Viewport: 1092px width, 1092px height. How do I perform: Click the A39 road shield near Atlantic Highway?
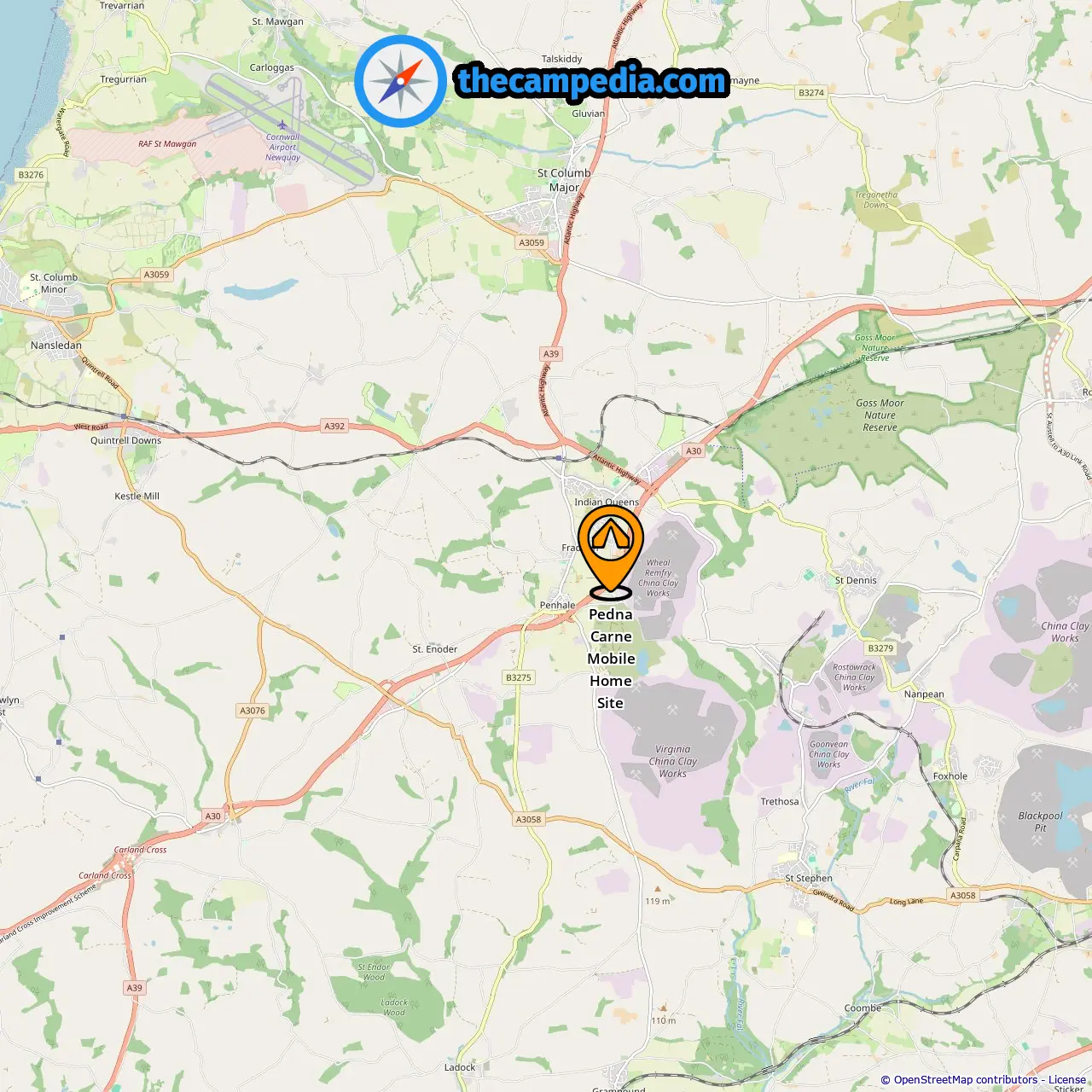tap(551, 354)
